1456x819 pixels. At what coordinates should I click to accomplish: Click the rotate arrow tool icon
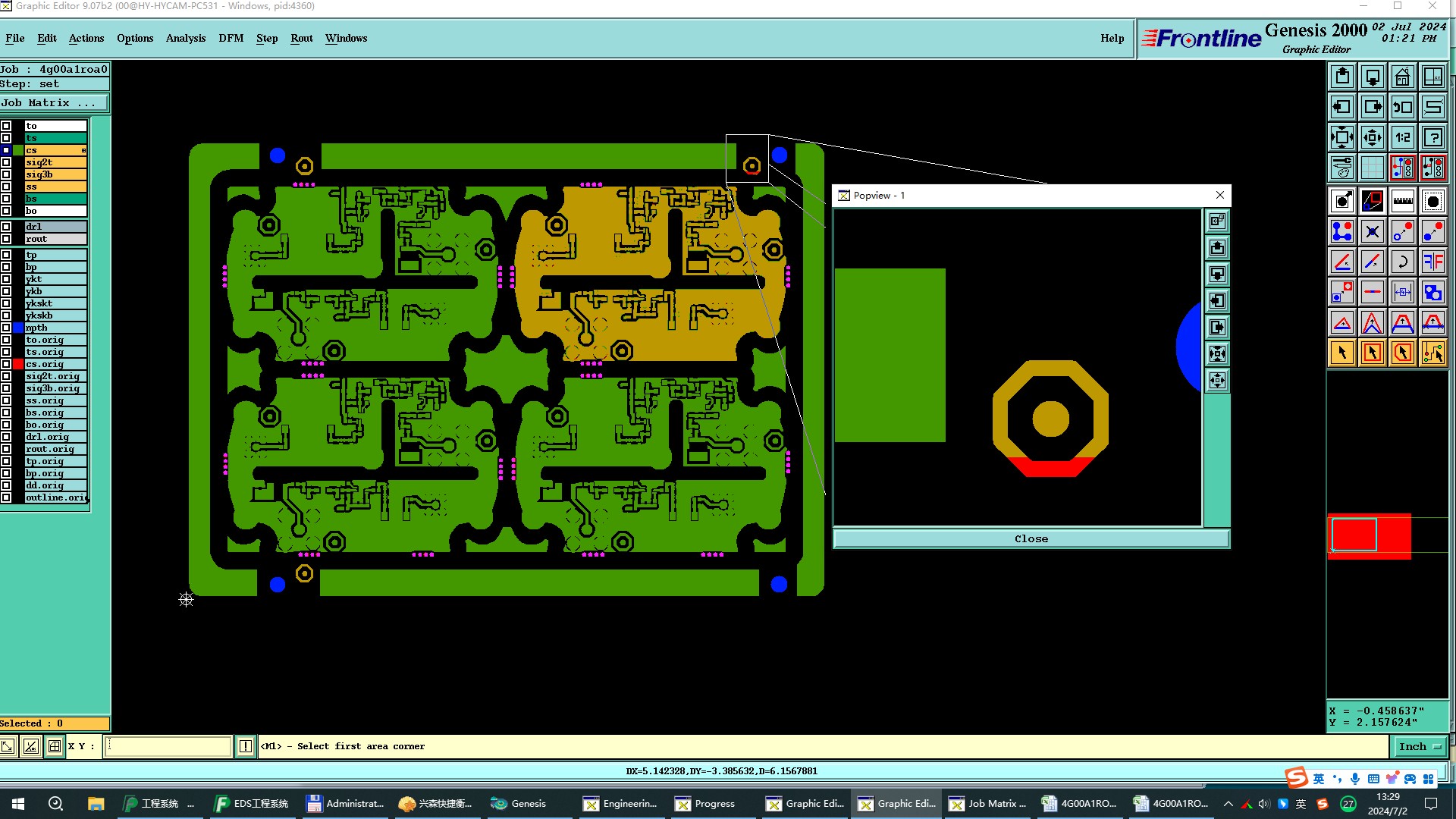[1402, 262]
